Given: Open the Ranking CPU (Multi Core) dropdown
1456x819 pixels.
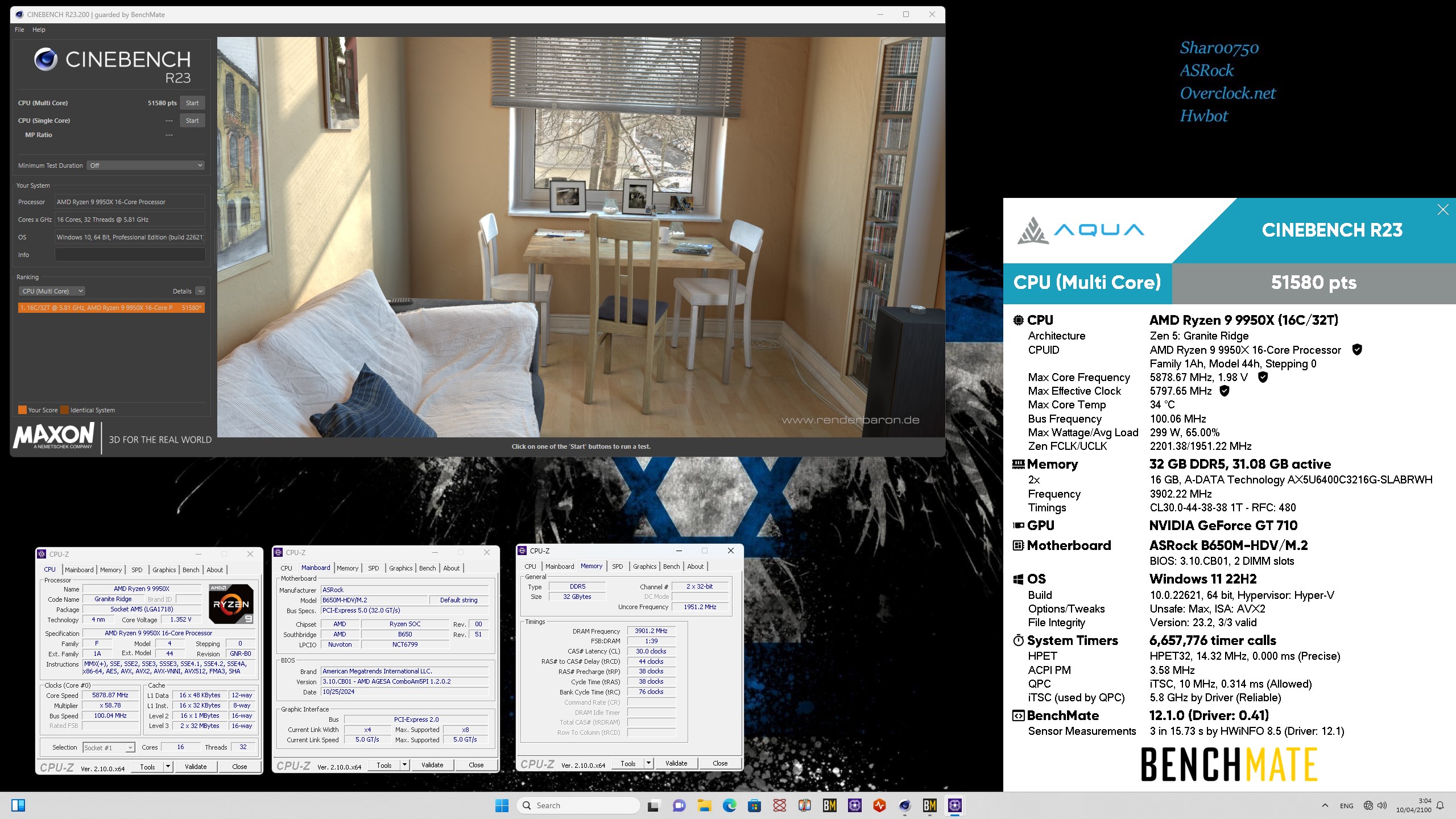Looking at the screenshot, I should (52, 291).
